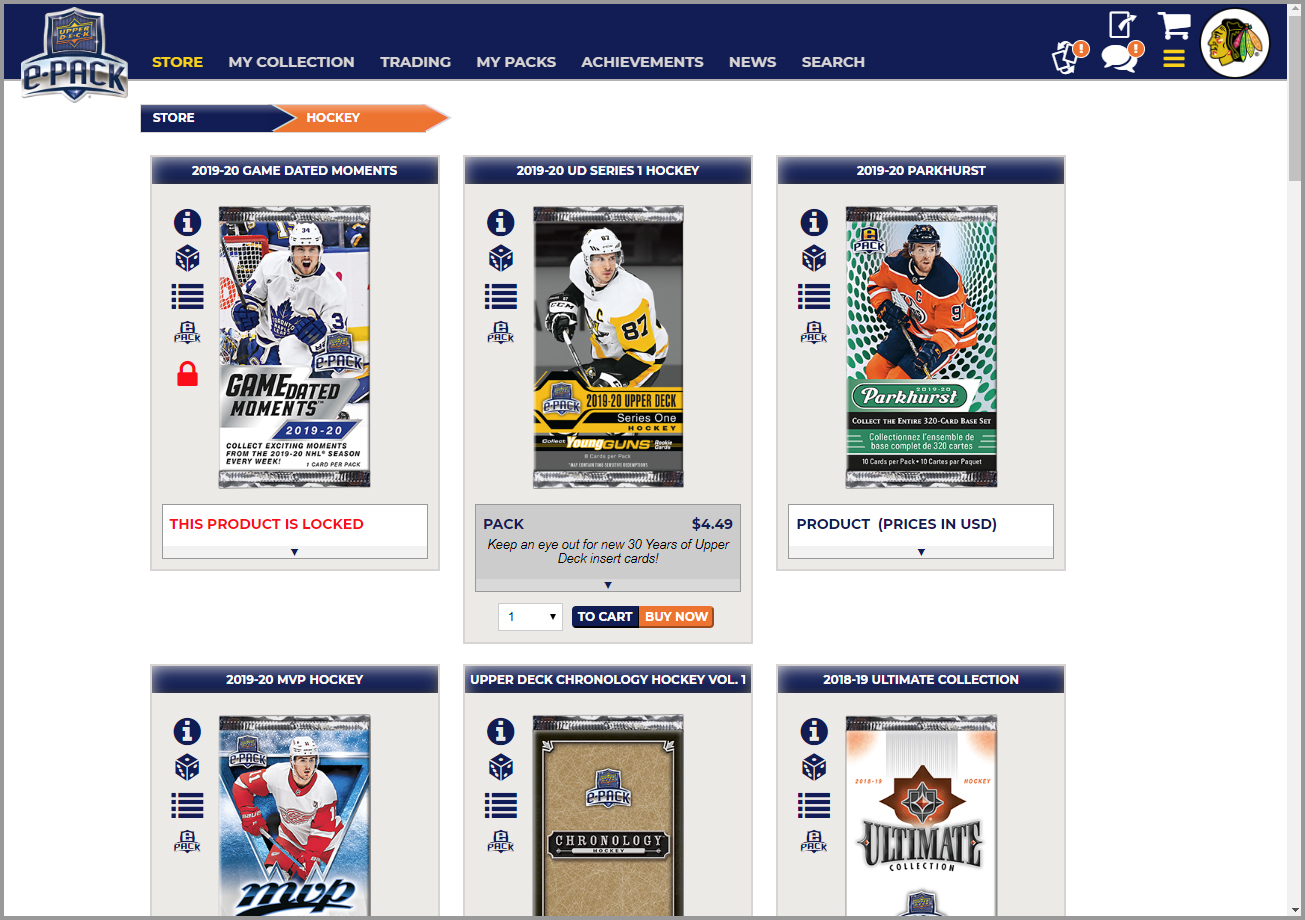Screen dimensions: 1305x920
Task: Click 'This Product Is Locked' text
Action: [267, 524]
